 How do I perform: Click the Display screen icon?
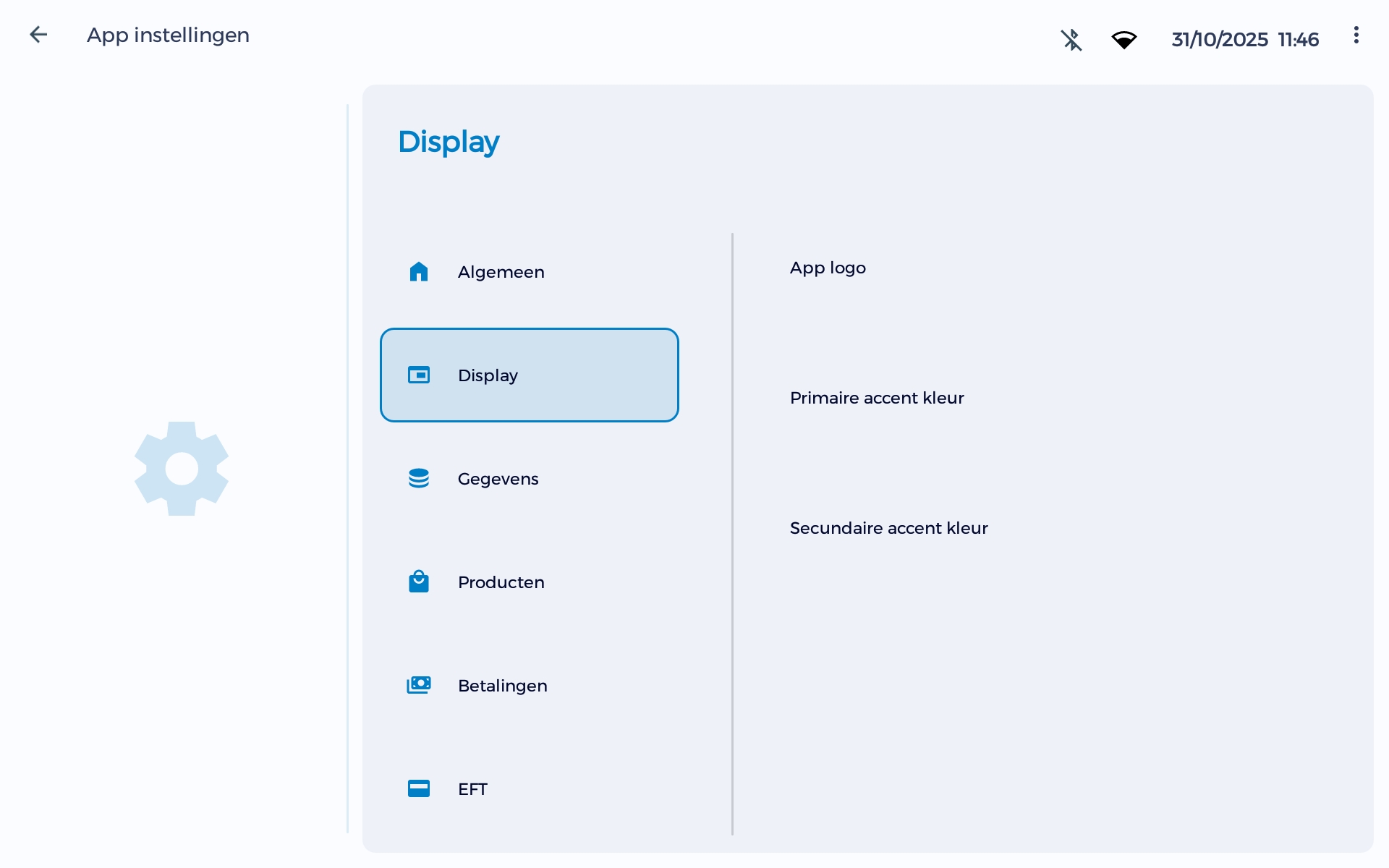pyautogui.click(x=419, y=375)
